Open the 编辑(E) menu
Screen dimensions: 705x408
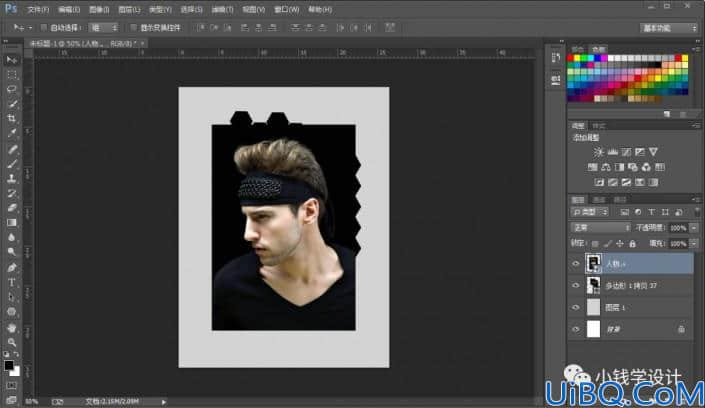(x=69, y=9)
